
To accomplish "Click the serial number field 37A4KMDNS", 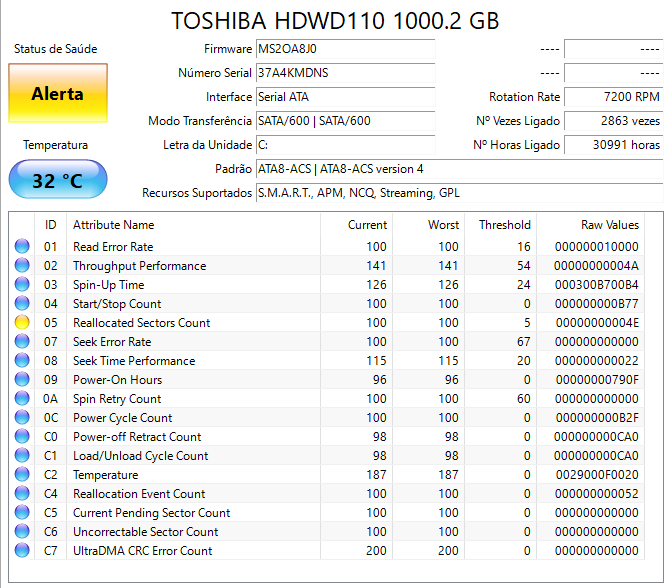I will click(345, 73).
